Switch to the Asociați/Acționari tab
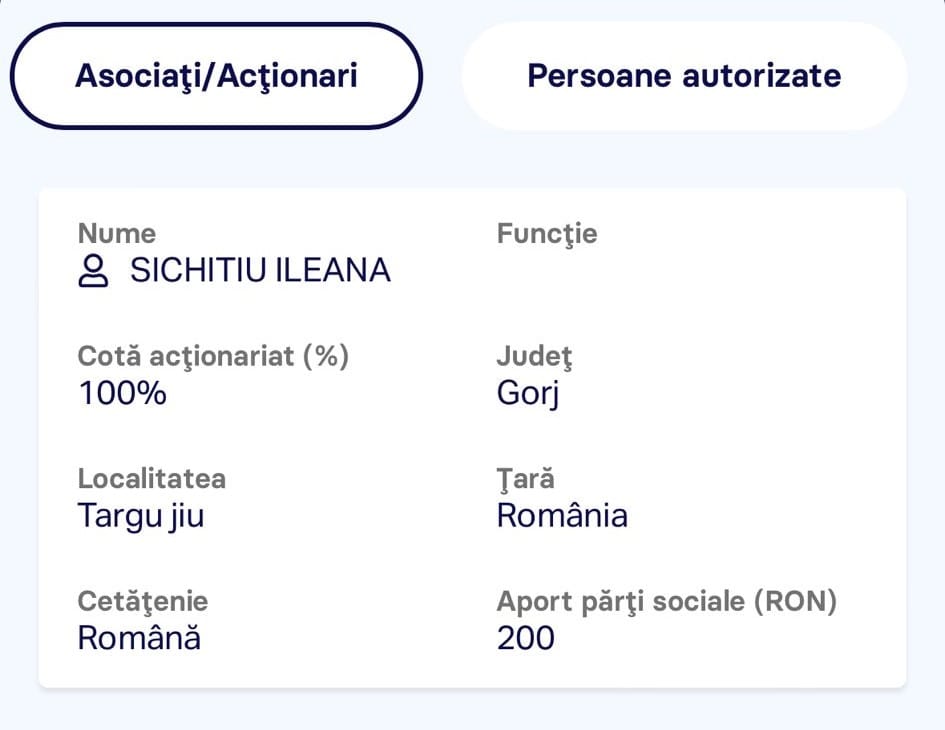Image resolution: width=945 pixels, height=730 pixels. [216, 76]
